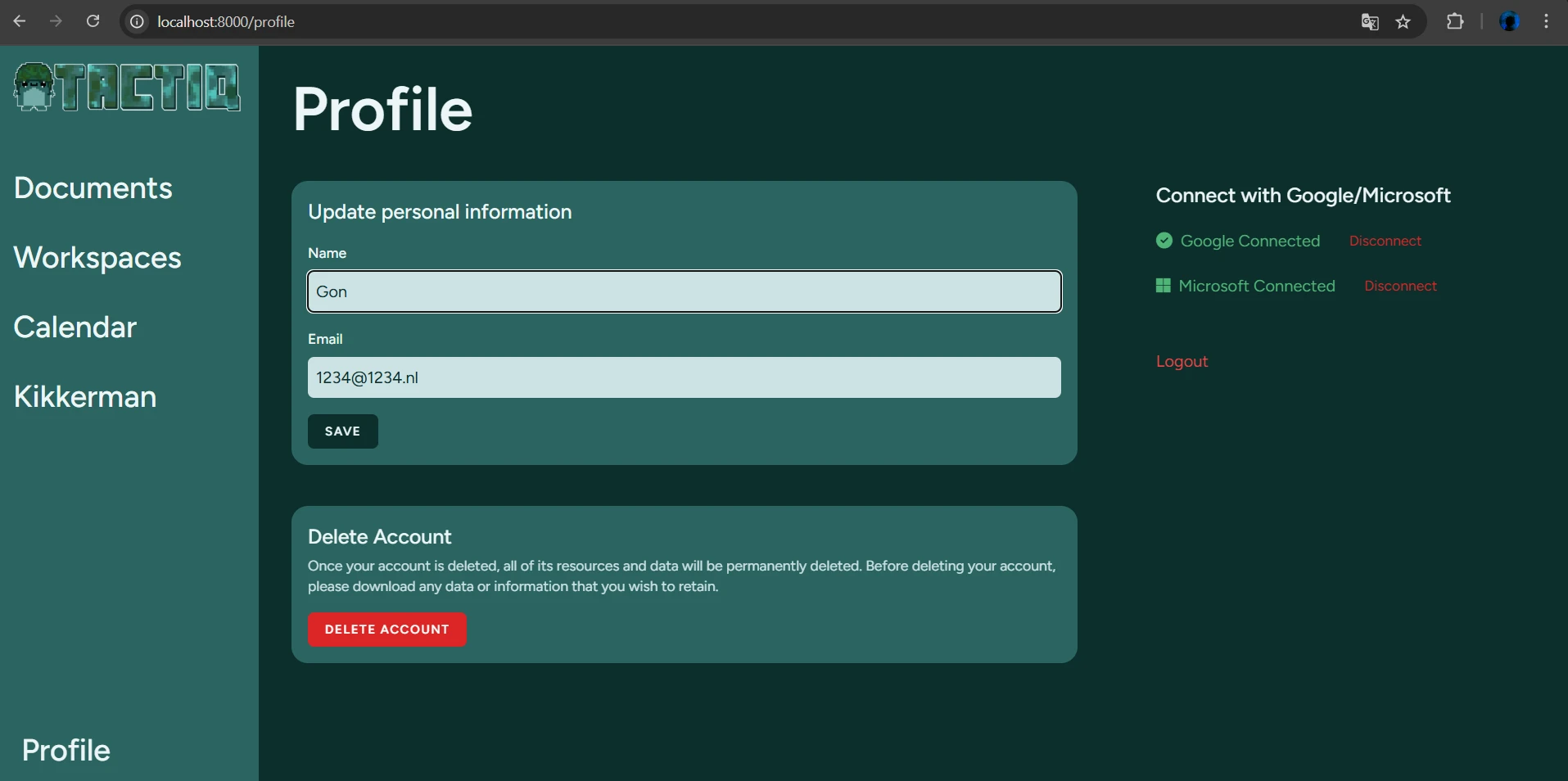Navigate back using the back arrow

20,21
